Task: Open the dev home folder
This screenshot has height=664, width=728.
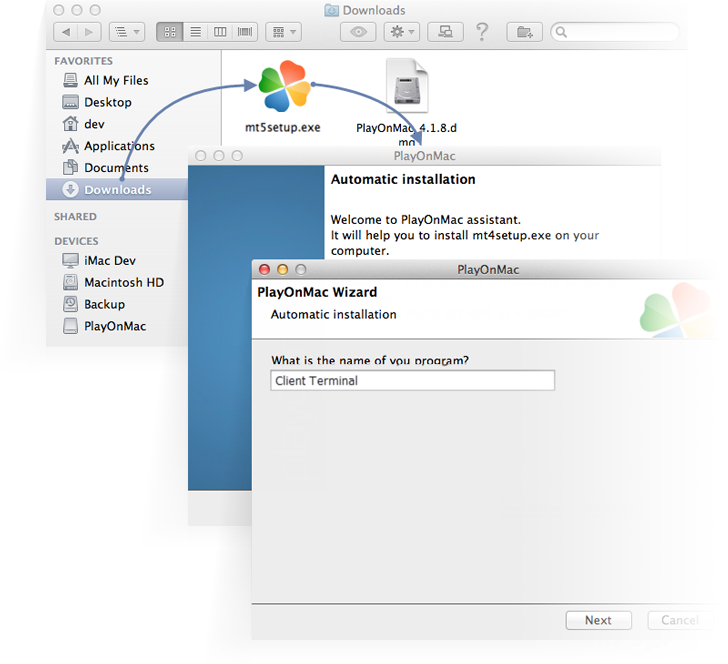Action: coord(94,124)
